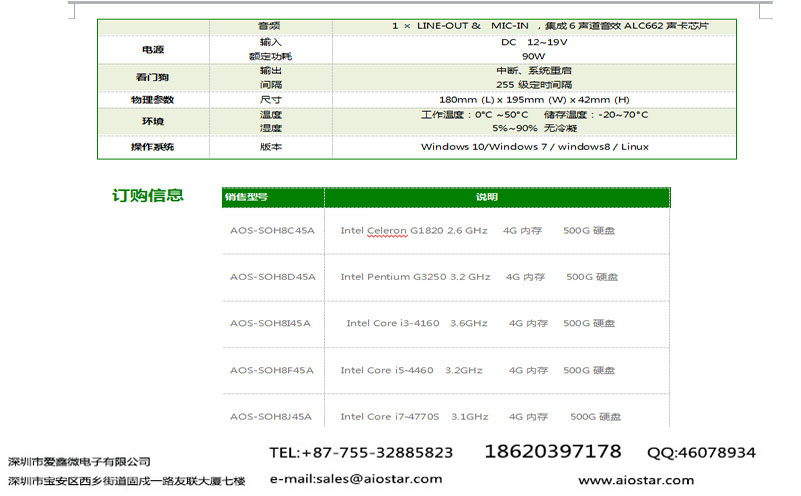Screen dimensions: 801x496
Task: Click the DC 12~19V input value
Action: pyautogui.click(x=534, y=42)
